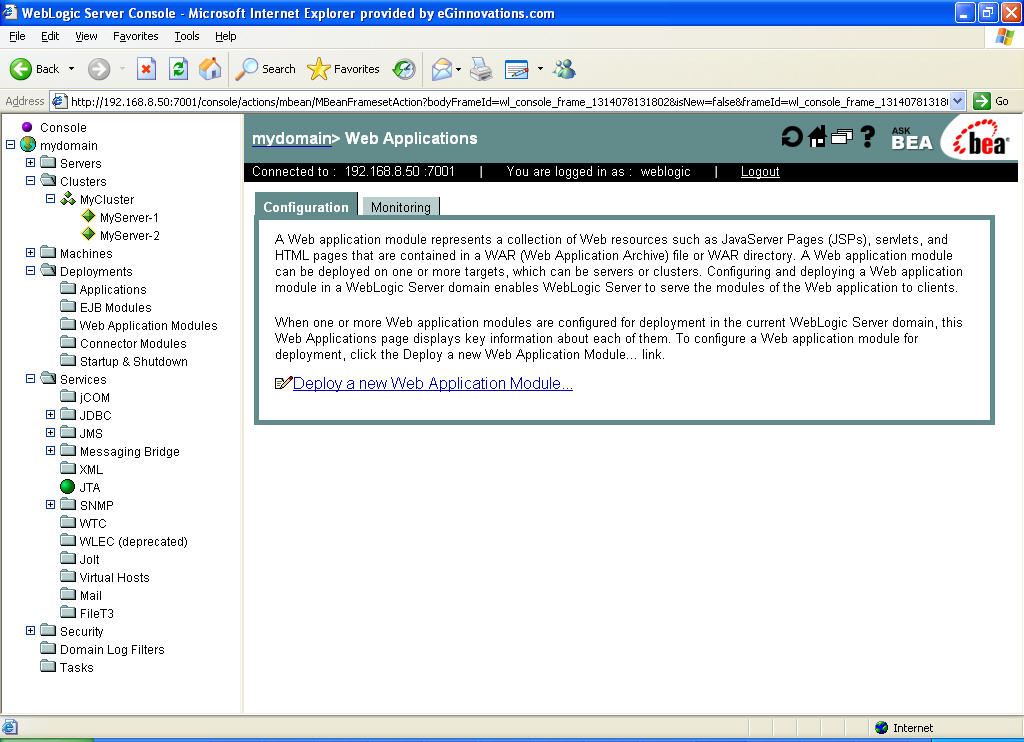Image resolution: width=1024 pixels, height=742 pixels.
Task: Click the Home house icon in IE toolbar
Action: pos(210,69)
